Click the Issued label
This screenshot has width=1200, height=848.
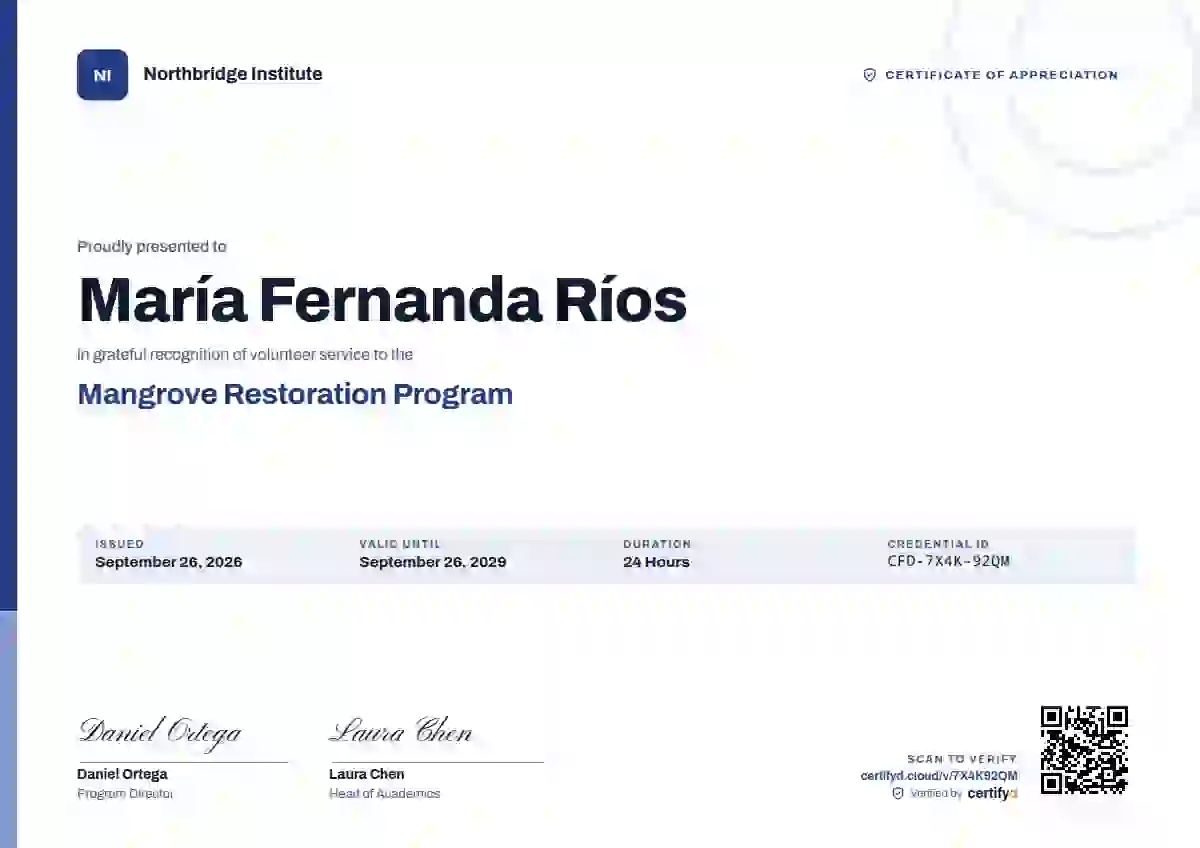click(120, 544)
